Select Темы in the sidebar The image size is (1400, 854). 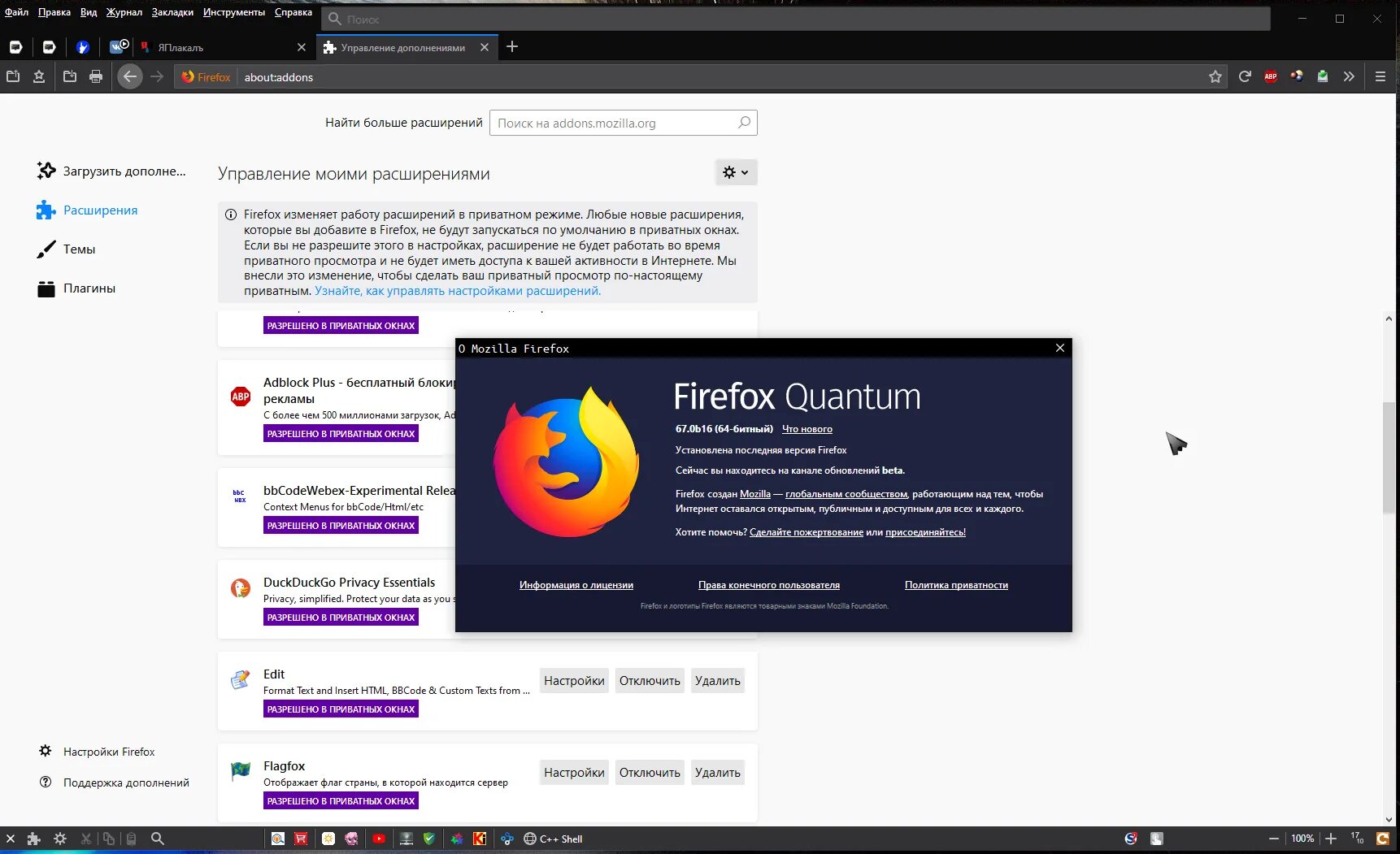pyautogui.click(x=66, y=249)
